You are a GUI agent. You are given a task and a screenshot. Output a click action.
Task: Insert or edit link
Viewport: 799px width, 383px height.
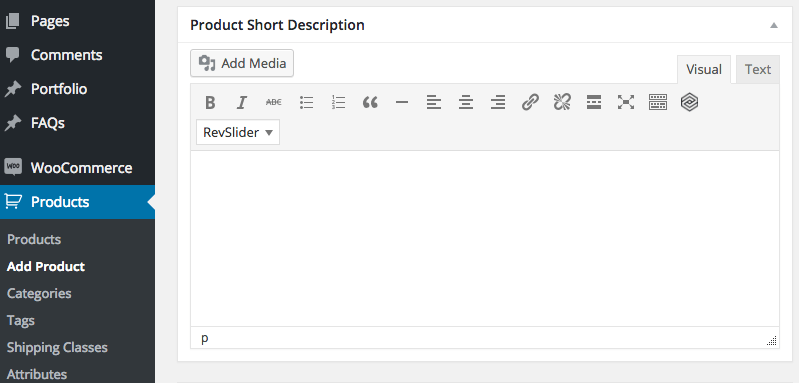[x=530, y=102]
